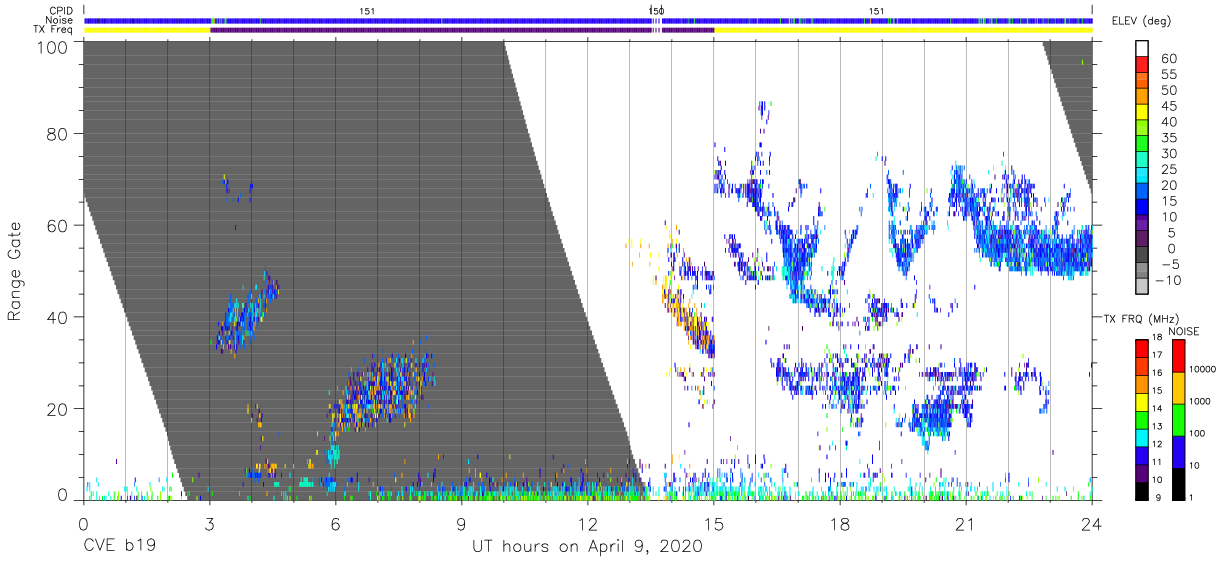The height and width of the screenshot is (567, 1228).
Task: Click the '60' tick on the Range Gate axis
Action: [x=57, y=226]
